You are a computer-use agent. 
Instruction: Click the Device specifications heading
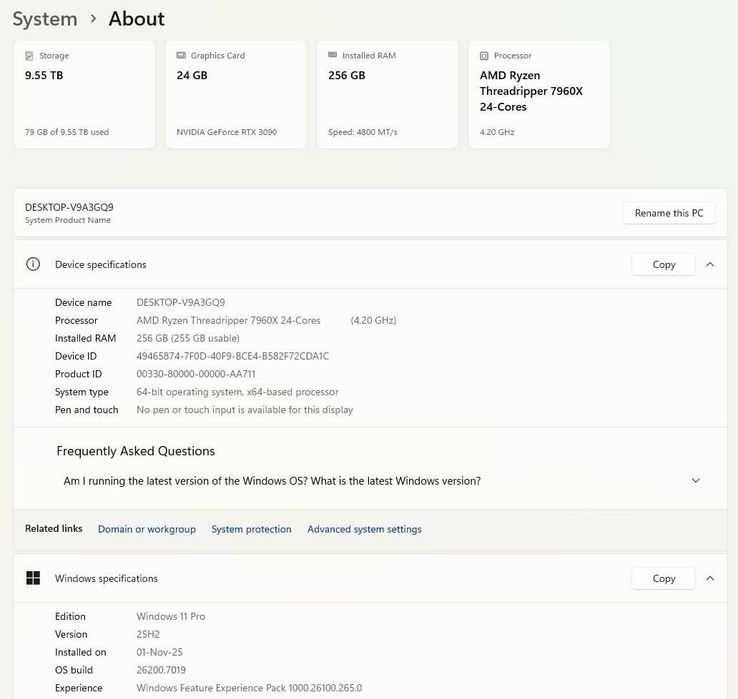point(101,265)
